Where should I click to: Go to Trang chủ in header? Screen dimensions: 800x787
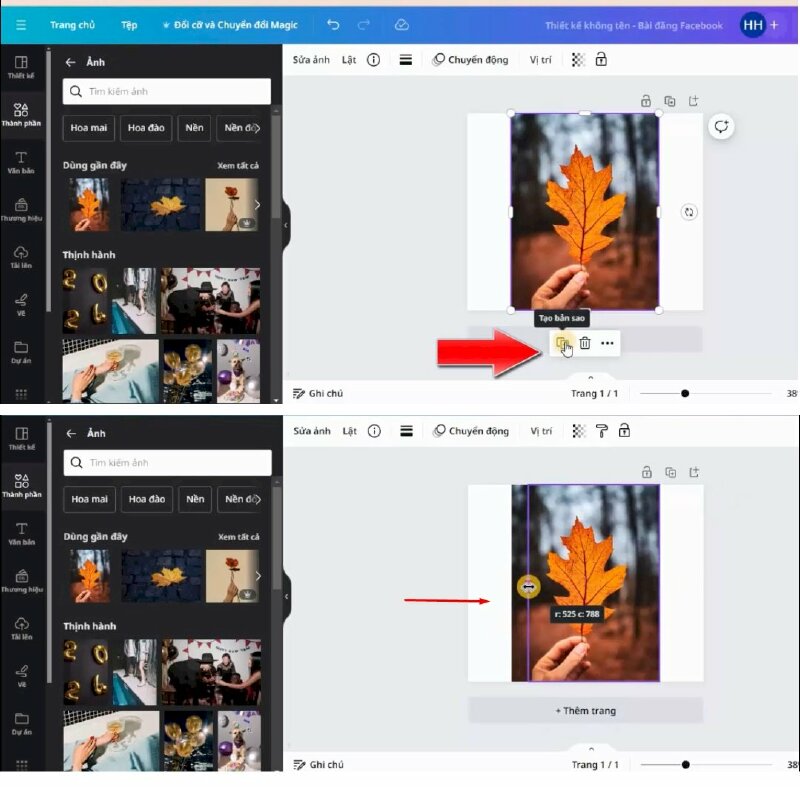pyautogui.click(x=72, y=25)
